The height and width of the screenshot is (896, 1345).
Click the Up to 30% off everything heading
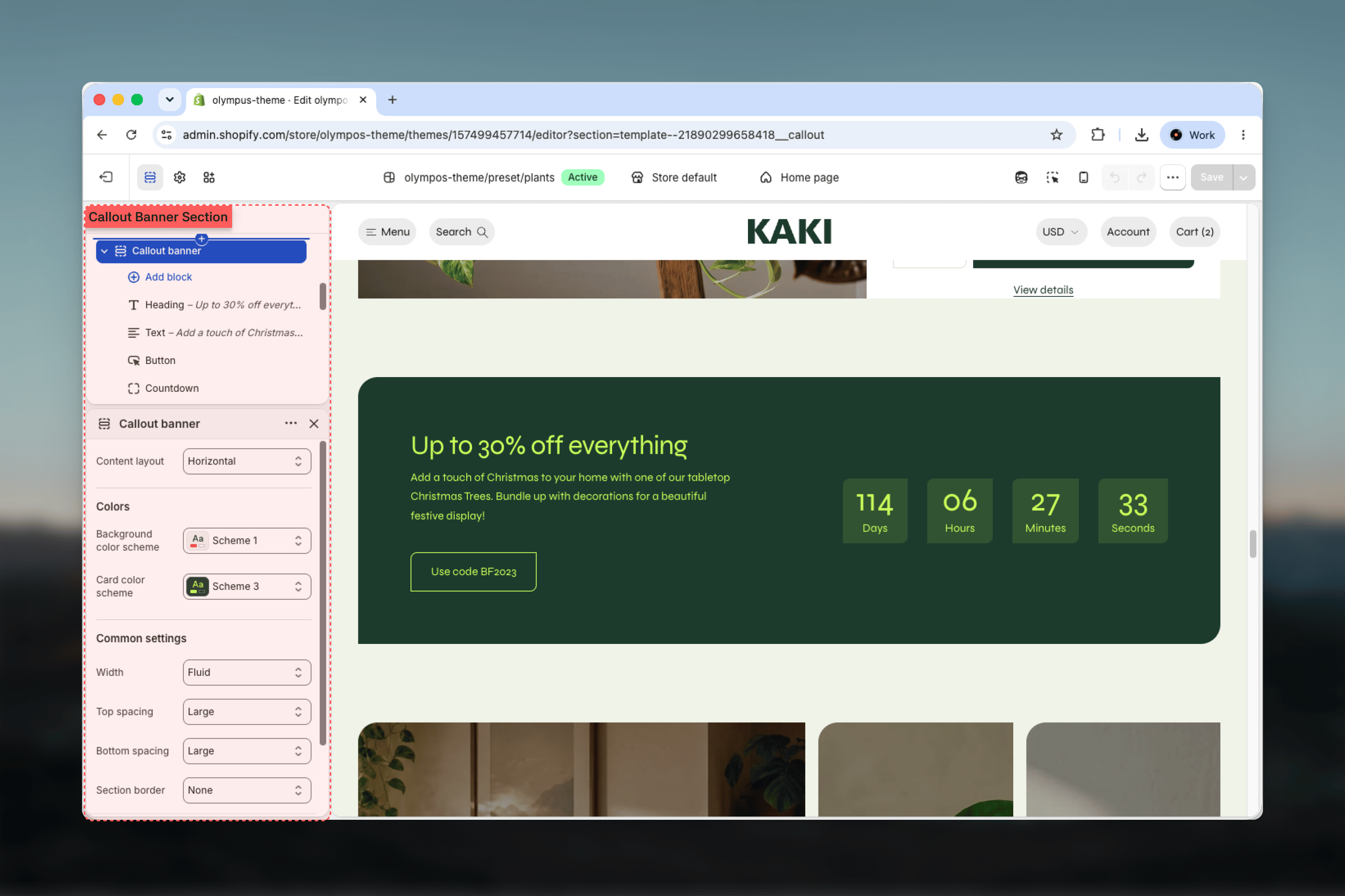(549, 445)
